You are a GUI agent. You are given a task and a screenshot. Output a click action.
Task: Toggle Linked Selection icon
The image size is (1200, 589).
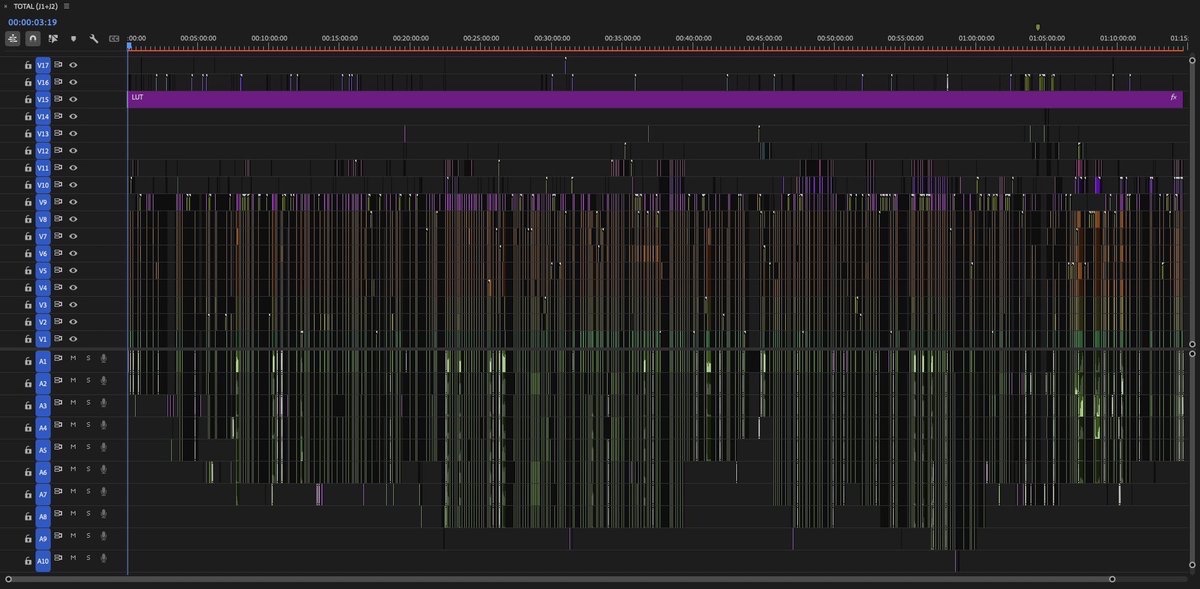pyautogui.click(x=53, y=38)
